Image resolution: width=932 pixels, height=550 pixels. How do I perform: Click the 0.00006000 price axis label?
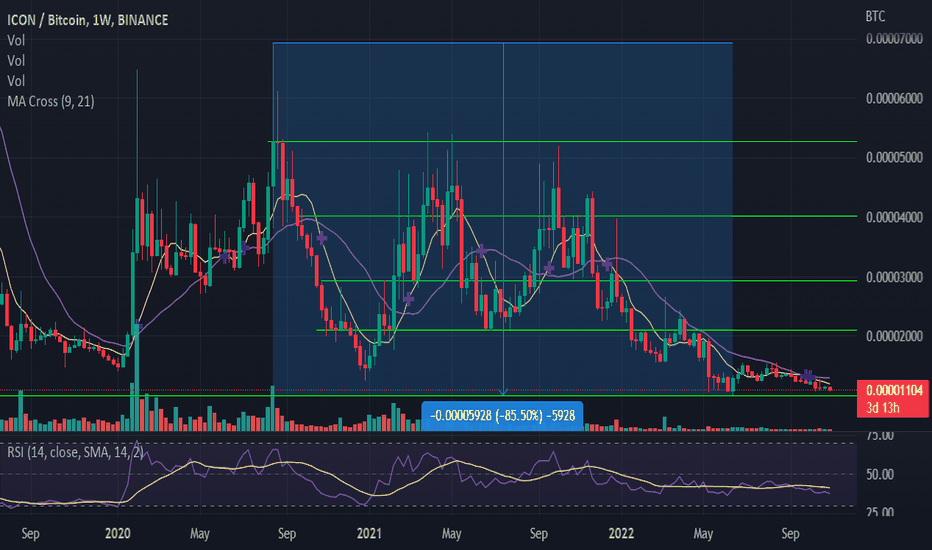tap(894, 99)
